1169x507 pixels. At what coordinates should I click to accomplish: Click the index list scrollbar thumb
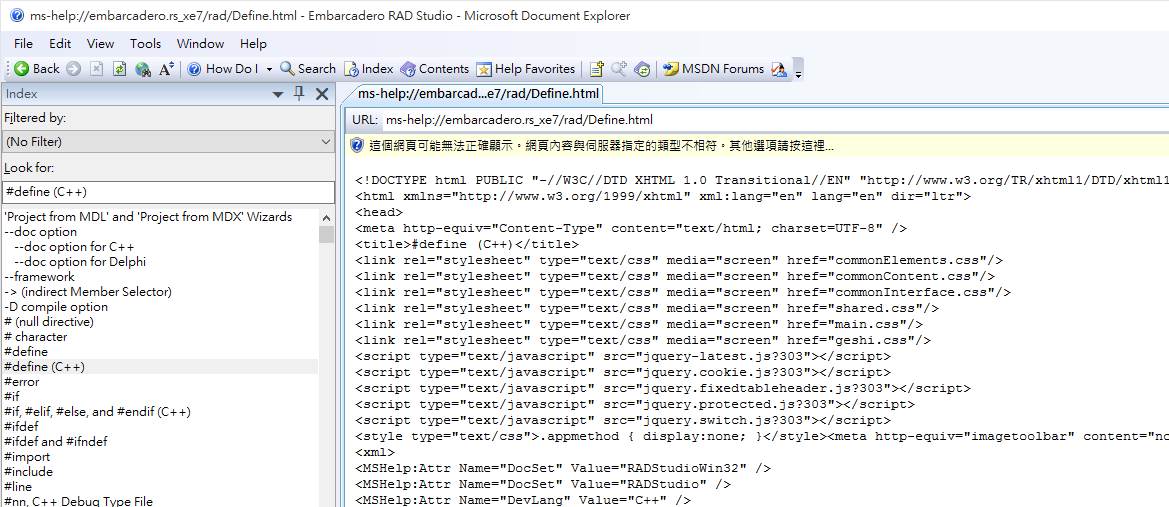pyautogui.click(x=327, y=234)
